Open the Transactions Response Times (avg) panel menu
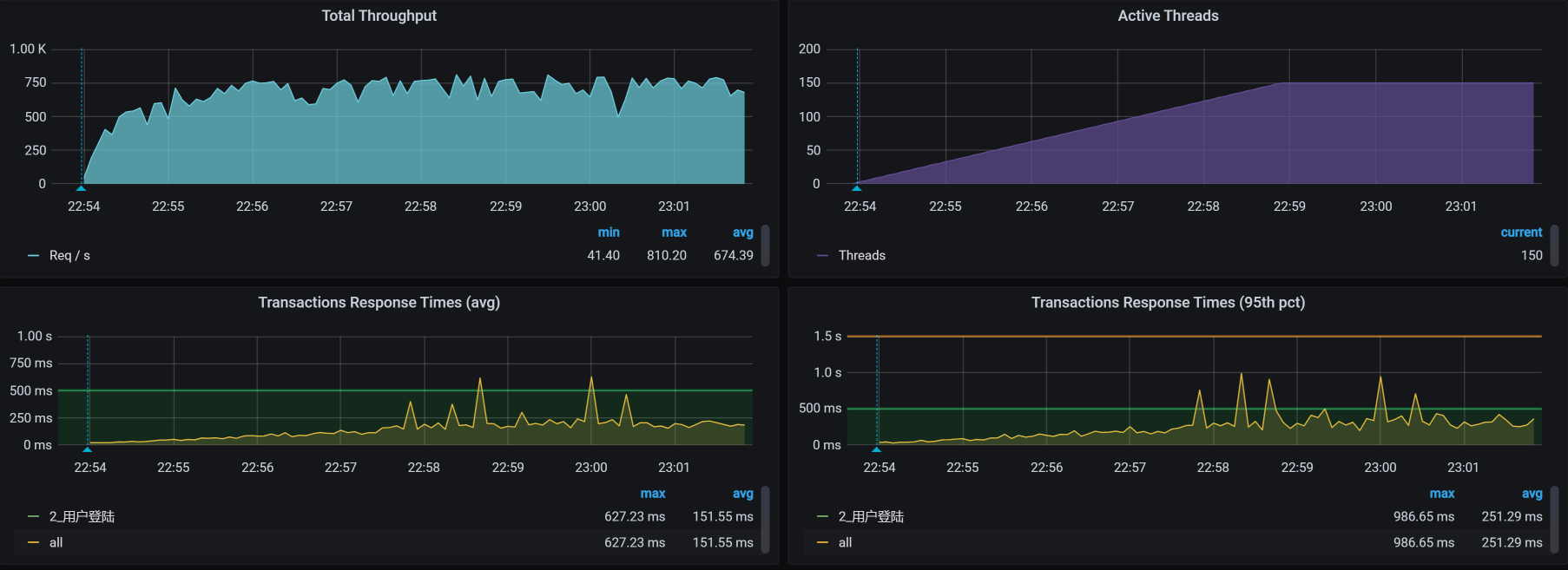This screenshot has height=570, width=1568. coord(379,303)
